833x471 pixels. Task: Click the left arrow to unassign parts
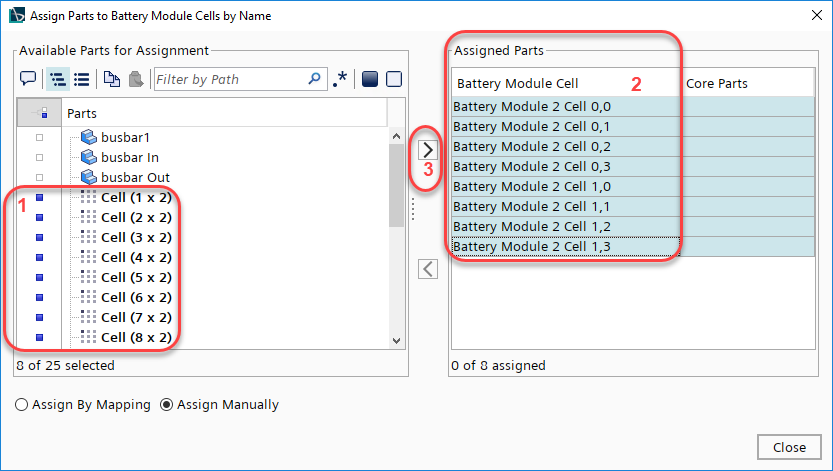point(428,268)
